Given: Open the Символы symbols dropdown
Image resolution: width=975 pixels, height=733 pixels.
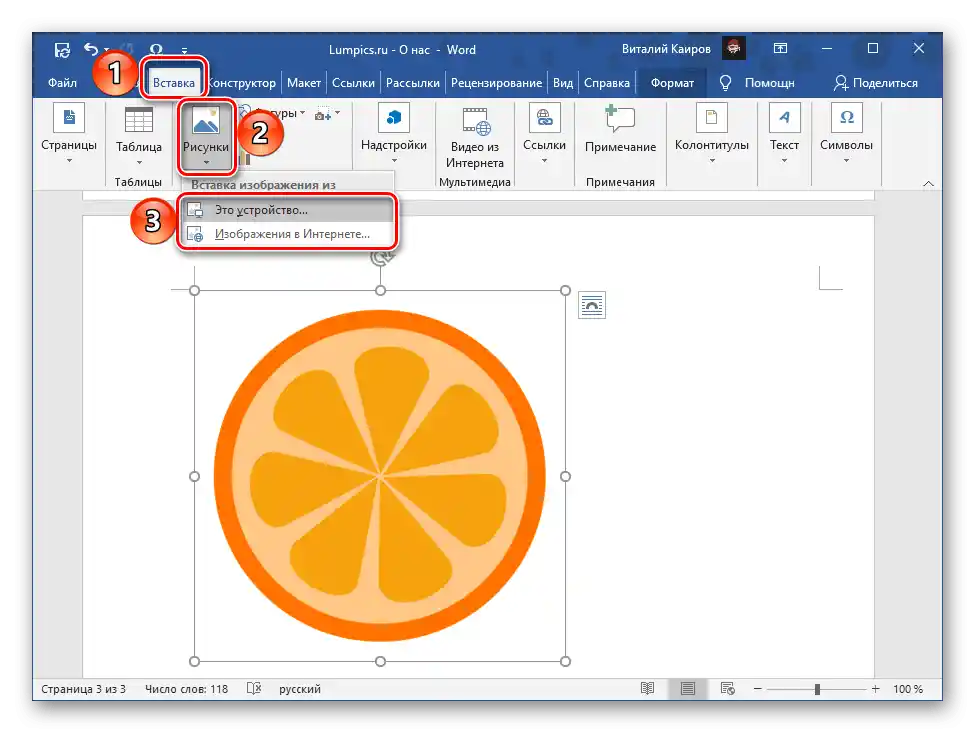Looking at the screenshot, I should click(846, 135).
